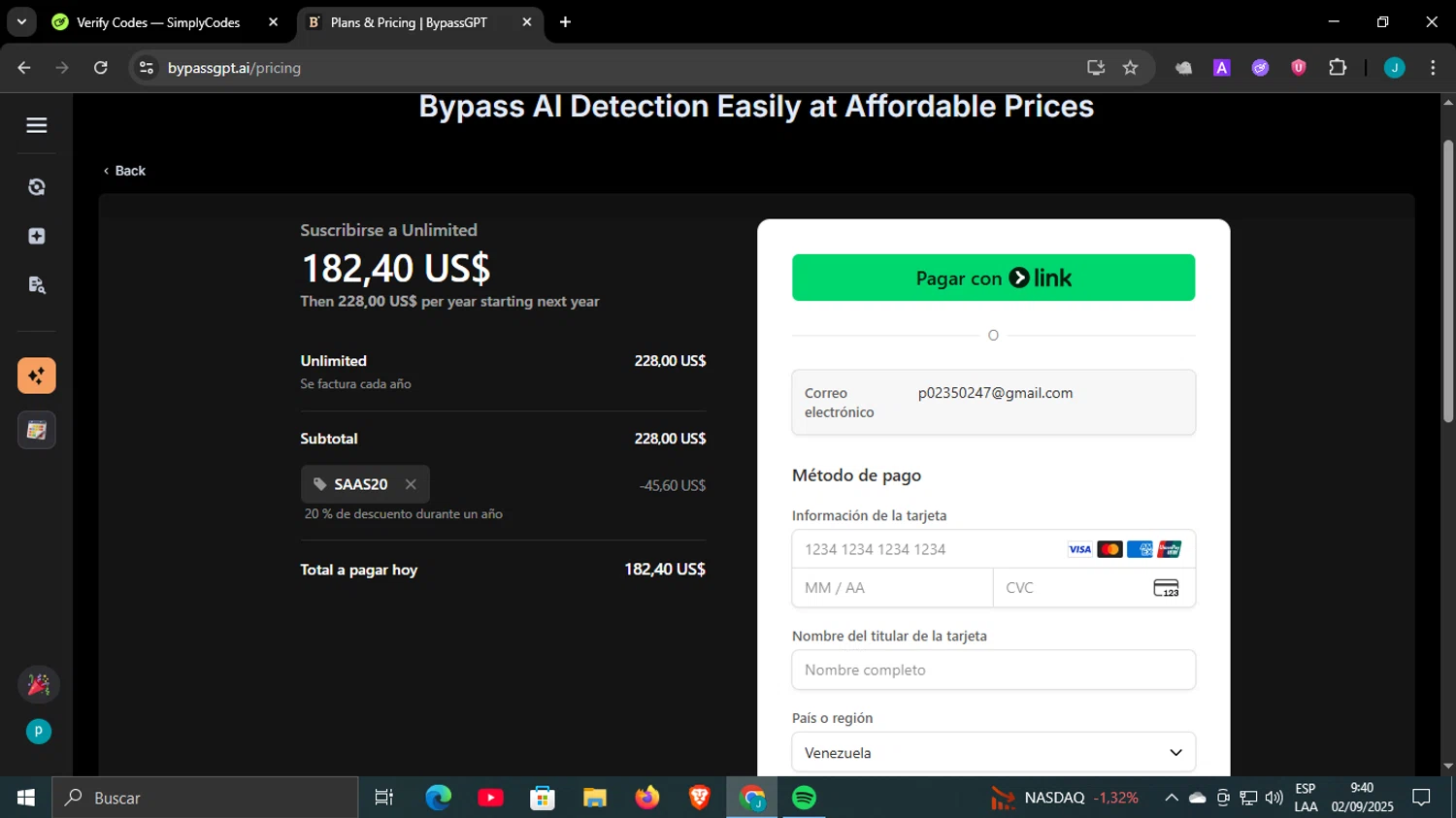Click the Buscar taskbar search box
This screenshot has width=1456, height=818.
pos(205,798)
